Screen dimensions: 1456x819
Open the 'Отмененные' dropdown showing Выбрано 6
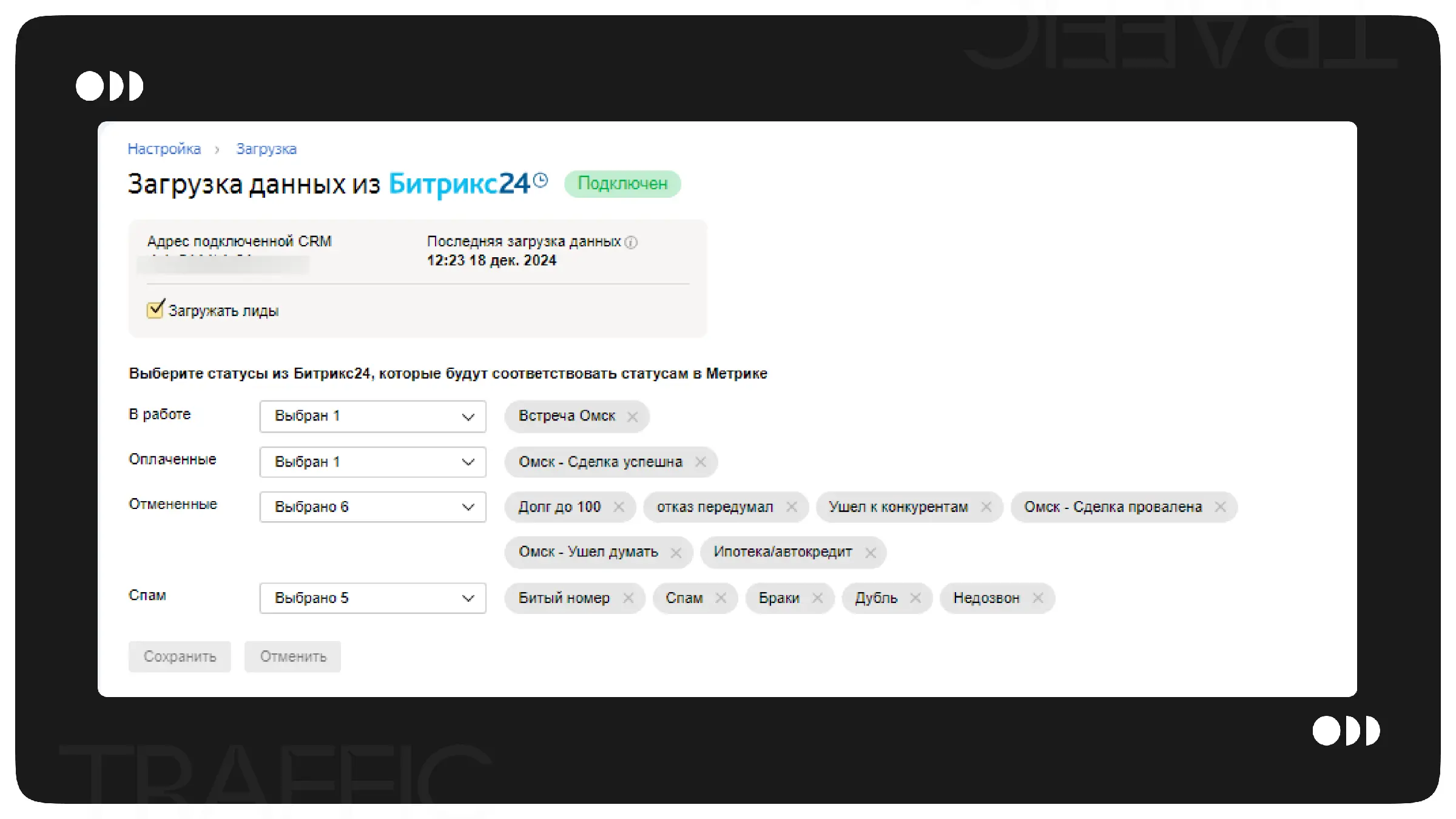(372, 507)
